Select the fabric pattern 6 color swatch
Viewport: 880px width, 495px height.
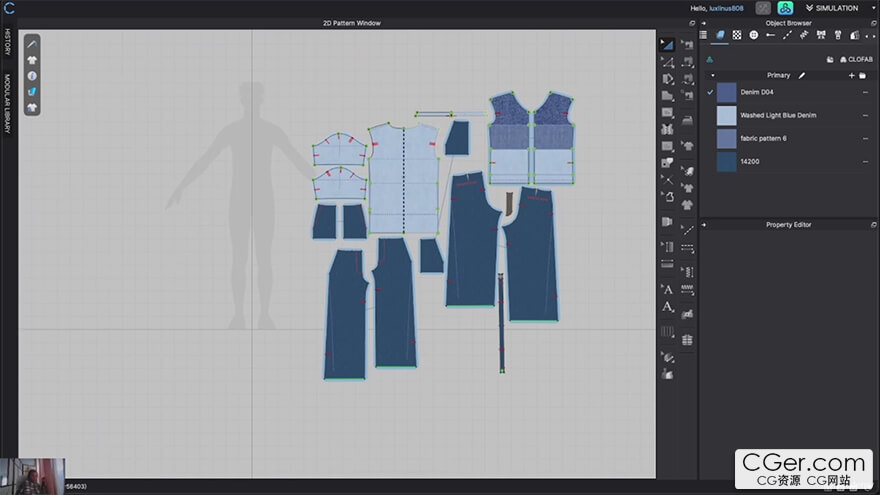pos(726,138)
